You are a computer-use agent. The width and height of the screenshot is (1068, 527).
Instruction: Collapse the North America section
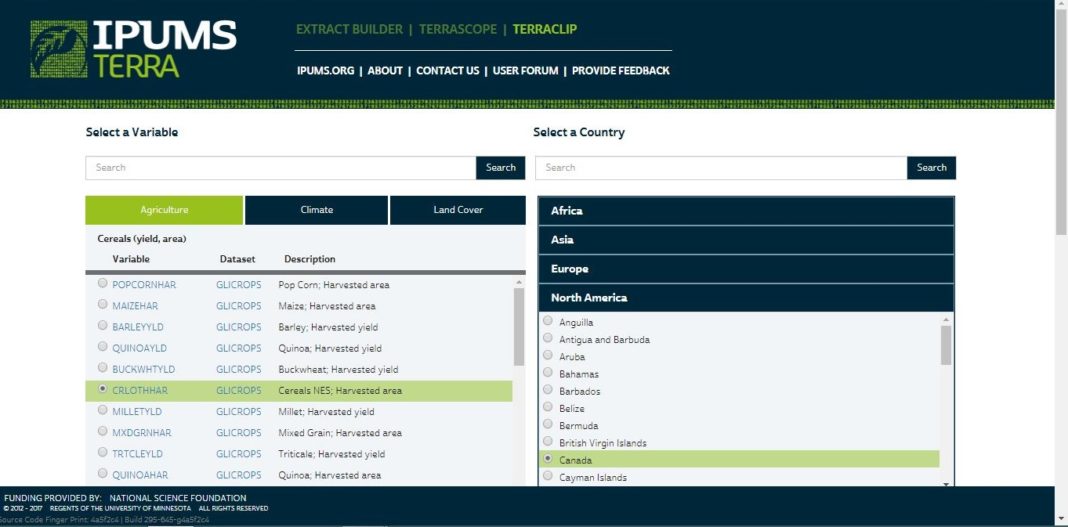[745, 298]
